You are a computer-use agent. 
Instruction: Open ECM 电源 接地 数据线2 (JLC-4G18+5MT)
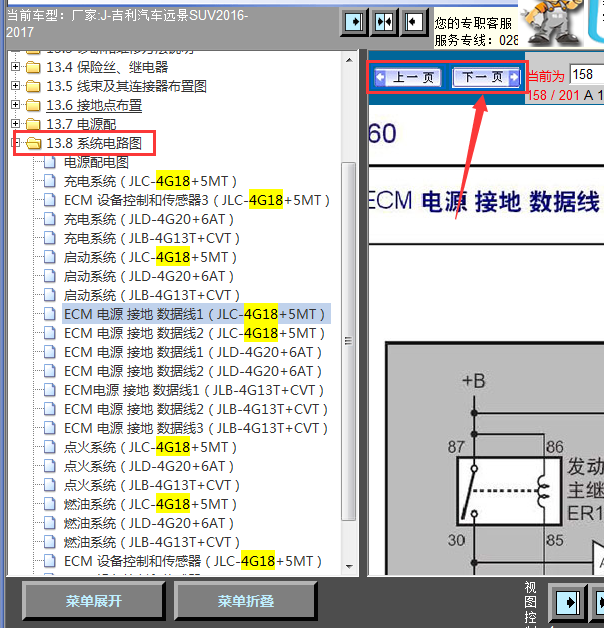[x=194, y=333]
